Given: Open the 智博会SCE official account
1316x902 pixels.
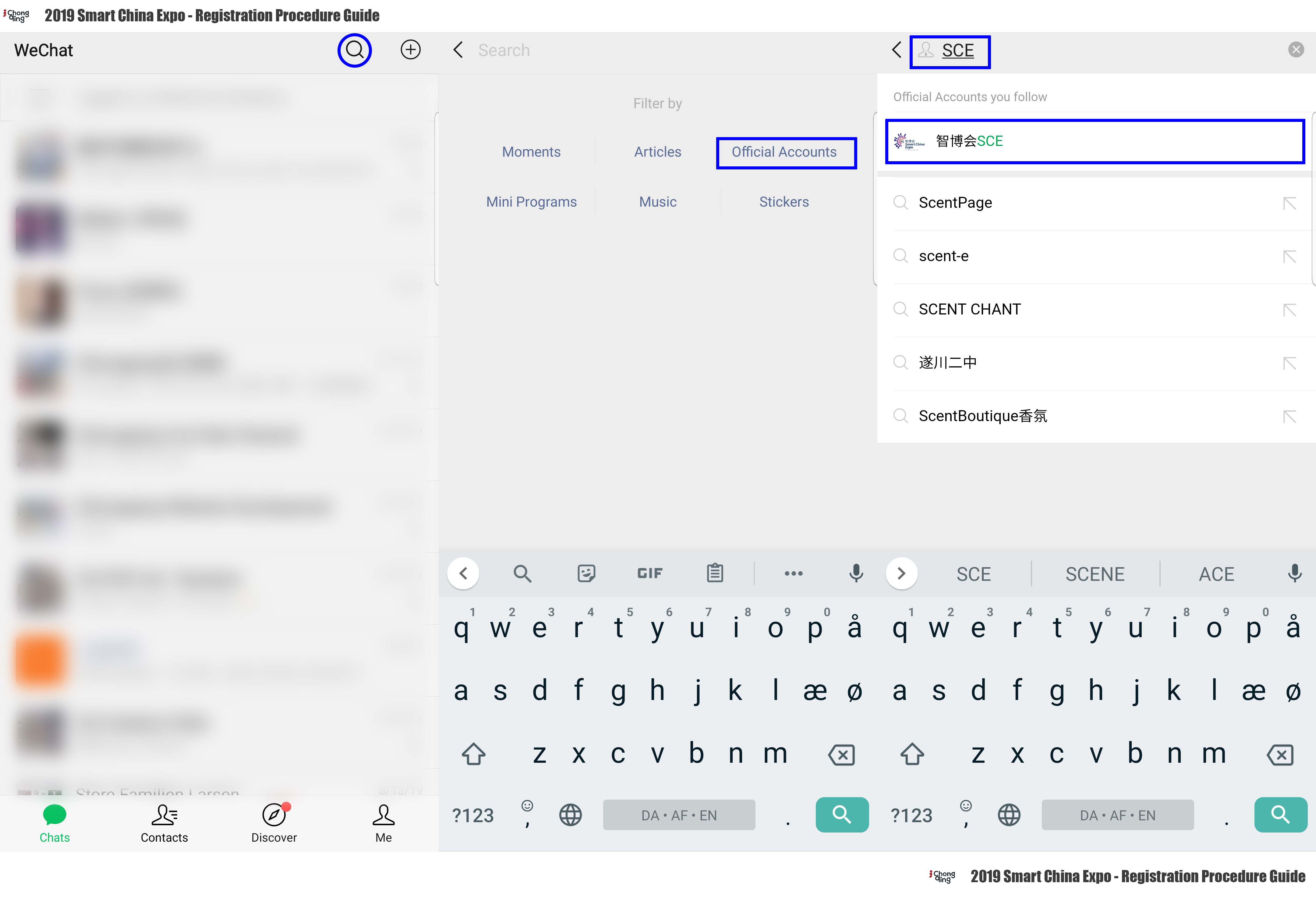Looking at the screenshot, I should (1095, 141).
